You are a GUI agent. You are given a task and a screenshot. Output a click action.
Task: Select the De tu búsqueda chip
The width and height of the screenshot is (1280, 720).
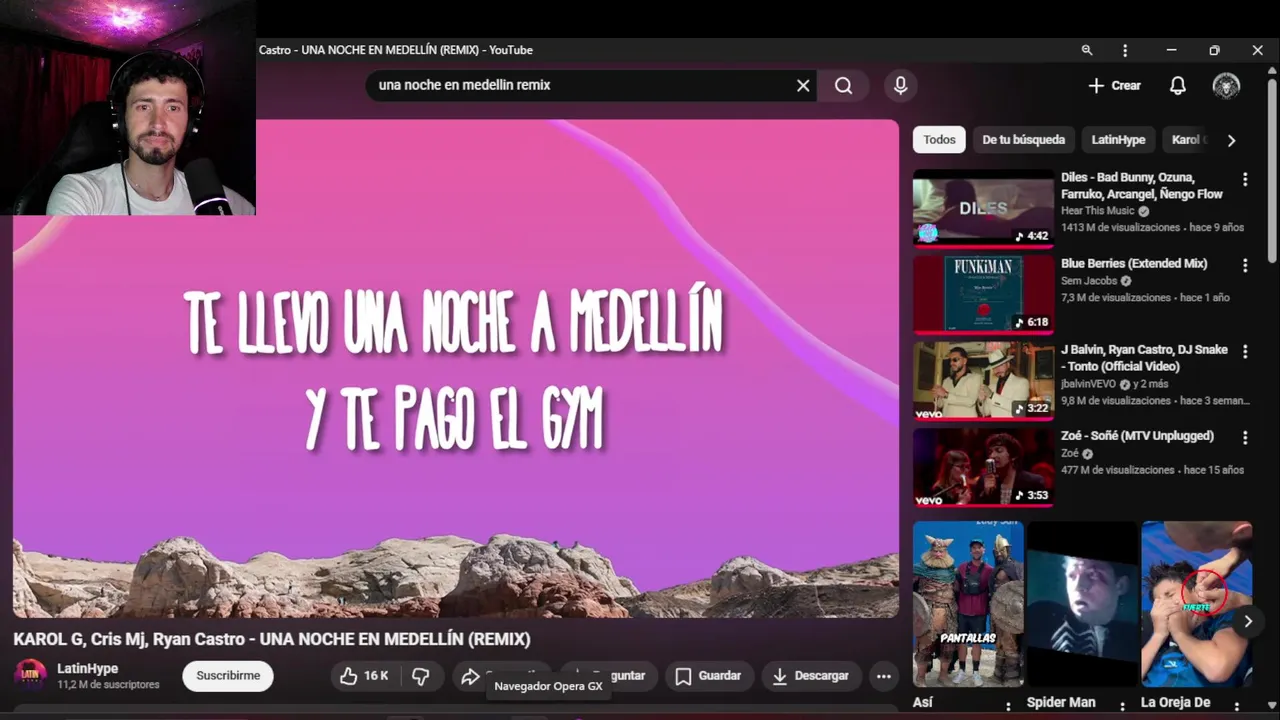click(1023, 140)
